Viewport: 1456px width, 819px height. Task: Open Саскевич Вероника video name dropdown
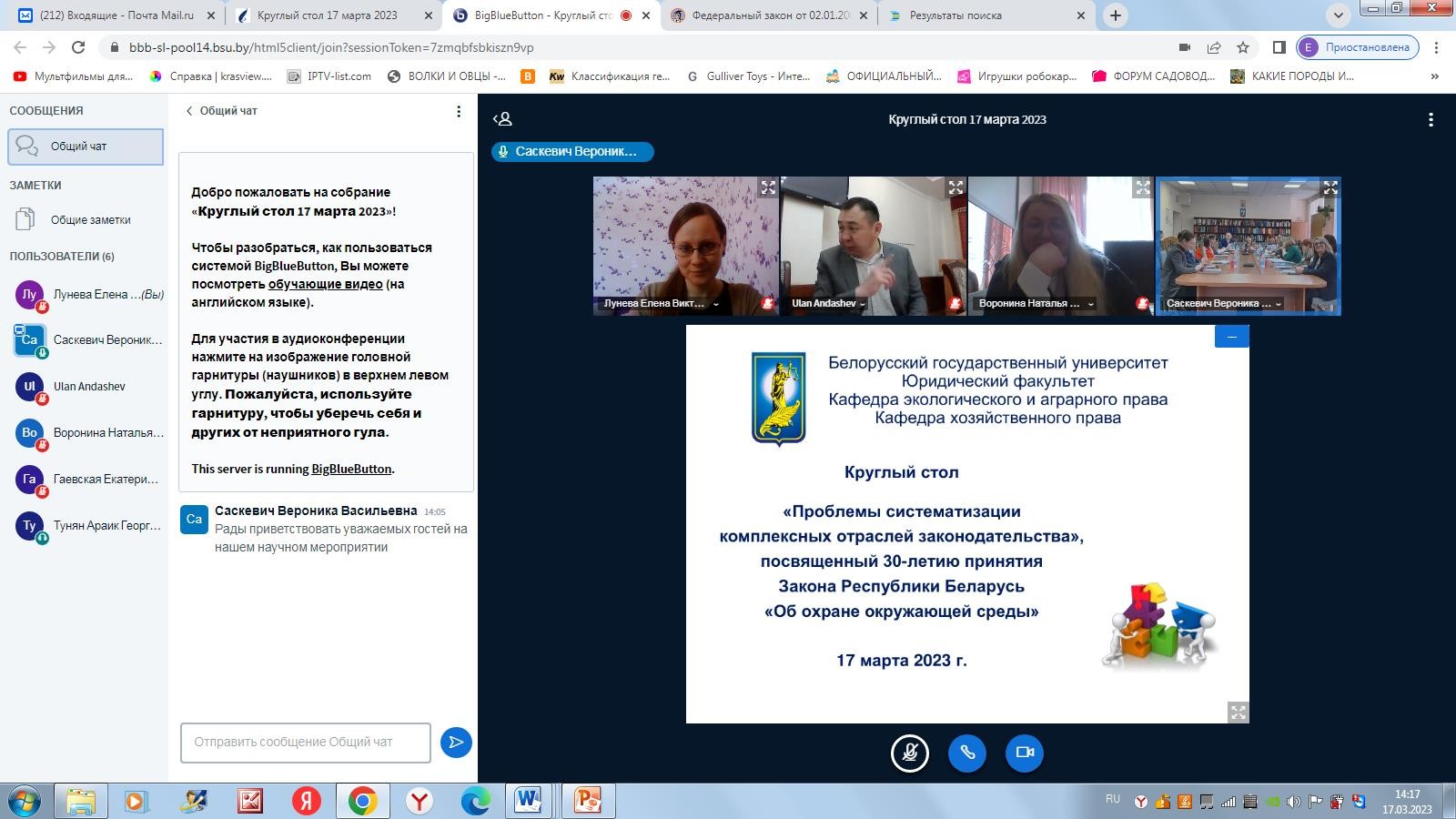1278,304
